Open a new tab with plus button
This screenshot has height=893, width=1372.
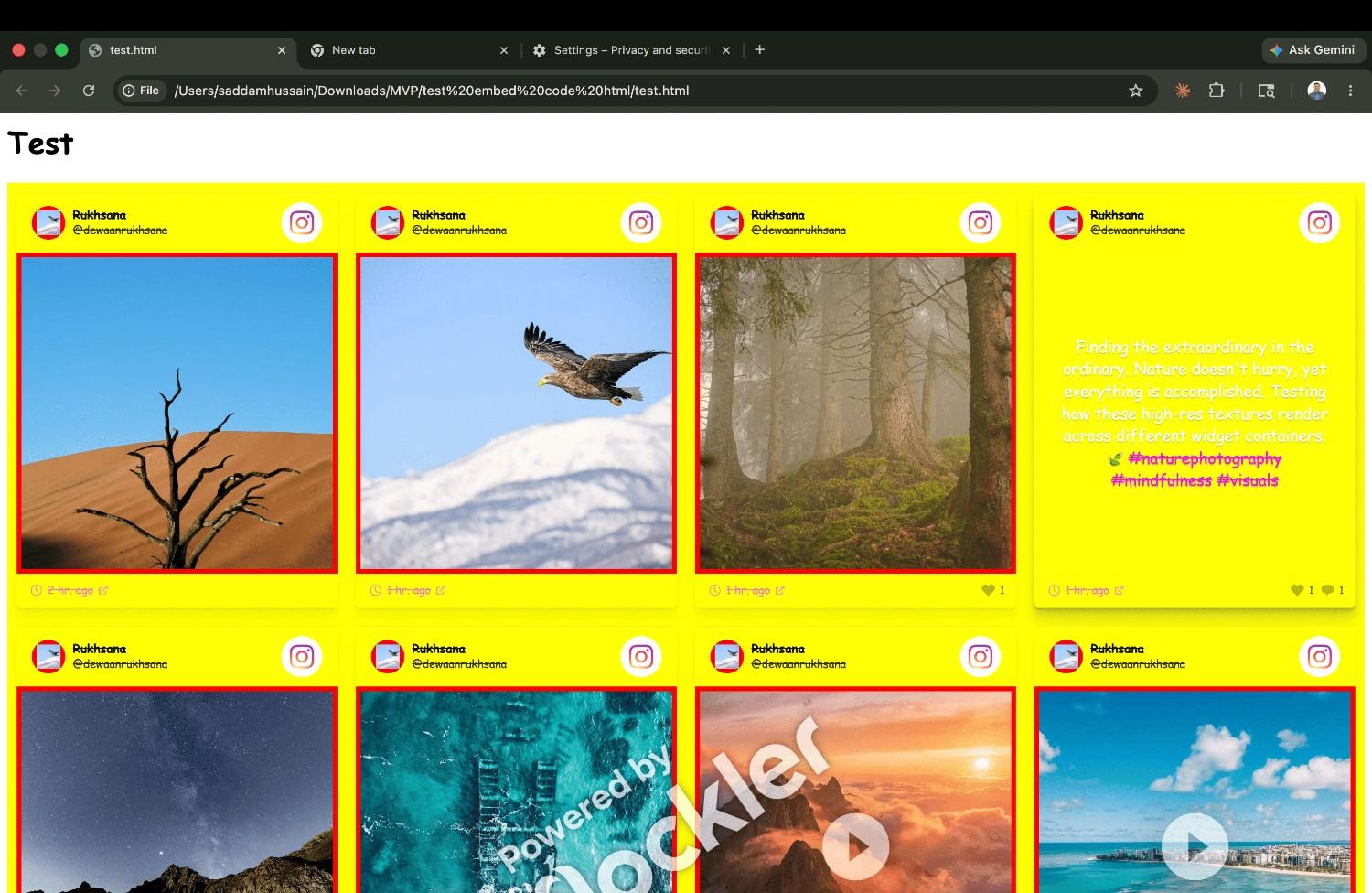759,50
